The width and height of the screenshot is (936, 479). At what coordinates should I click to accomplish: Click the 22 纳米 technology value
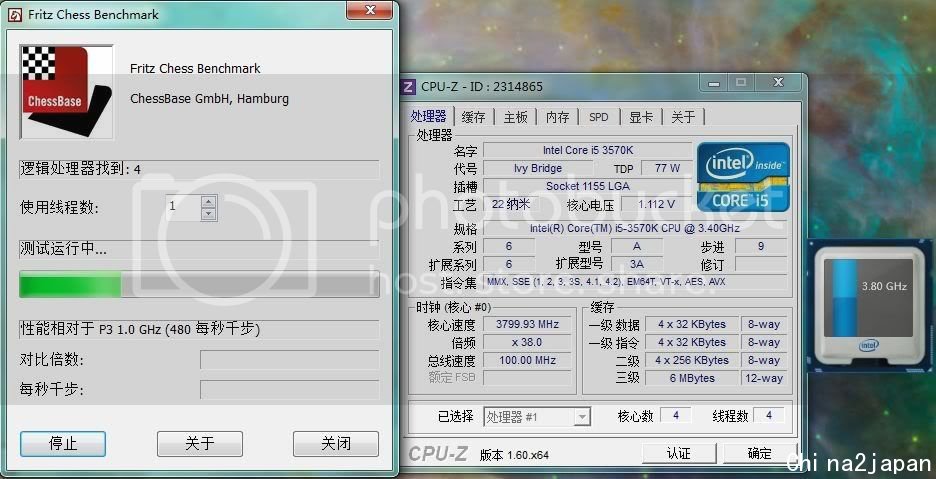[511, 204]
